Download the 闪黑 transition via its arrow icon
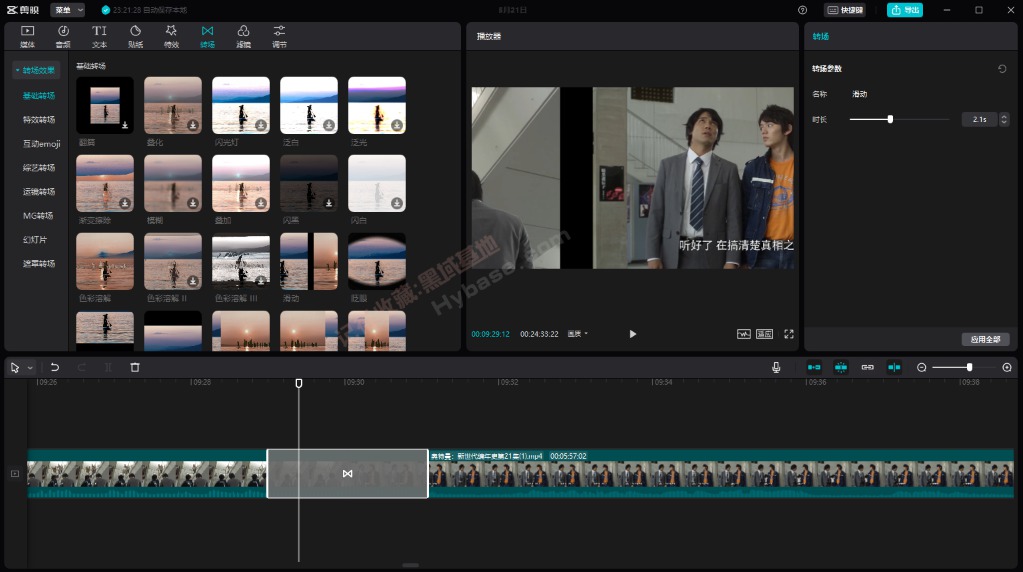1023x572 pixels. click(x=329, y=203)
